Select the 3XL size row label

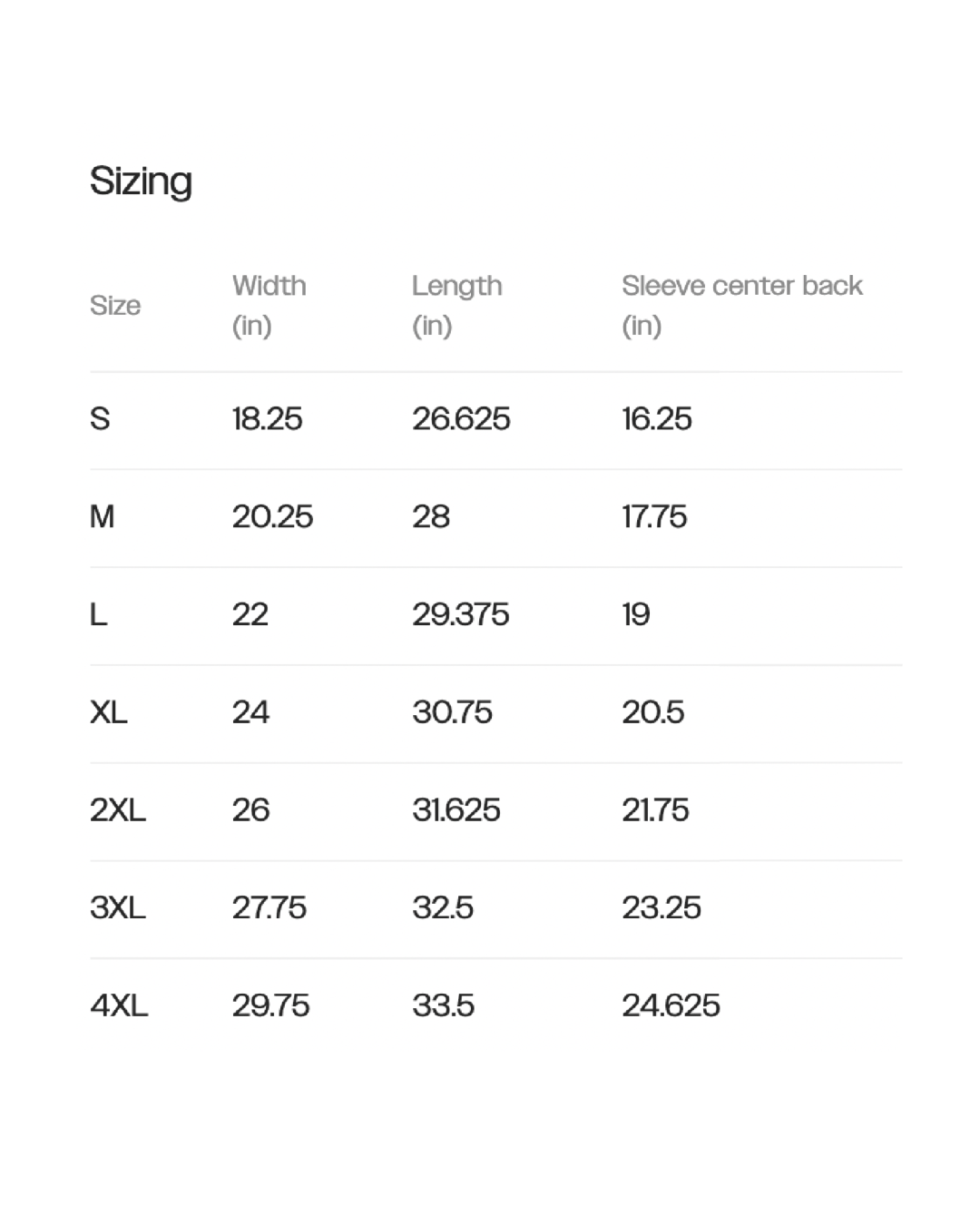[x=118, y=907]
